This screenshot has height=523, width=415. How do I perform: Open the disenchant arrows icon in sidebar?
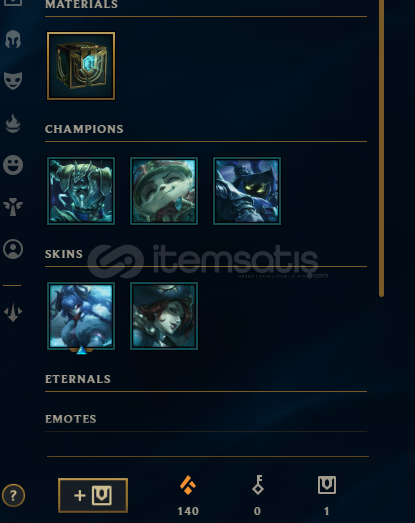(13, 312)
